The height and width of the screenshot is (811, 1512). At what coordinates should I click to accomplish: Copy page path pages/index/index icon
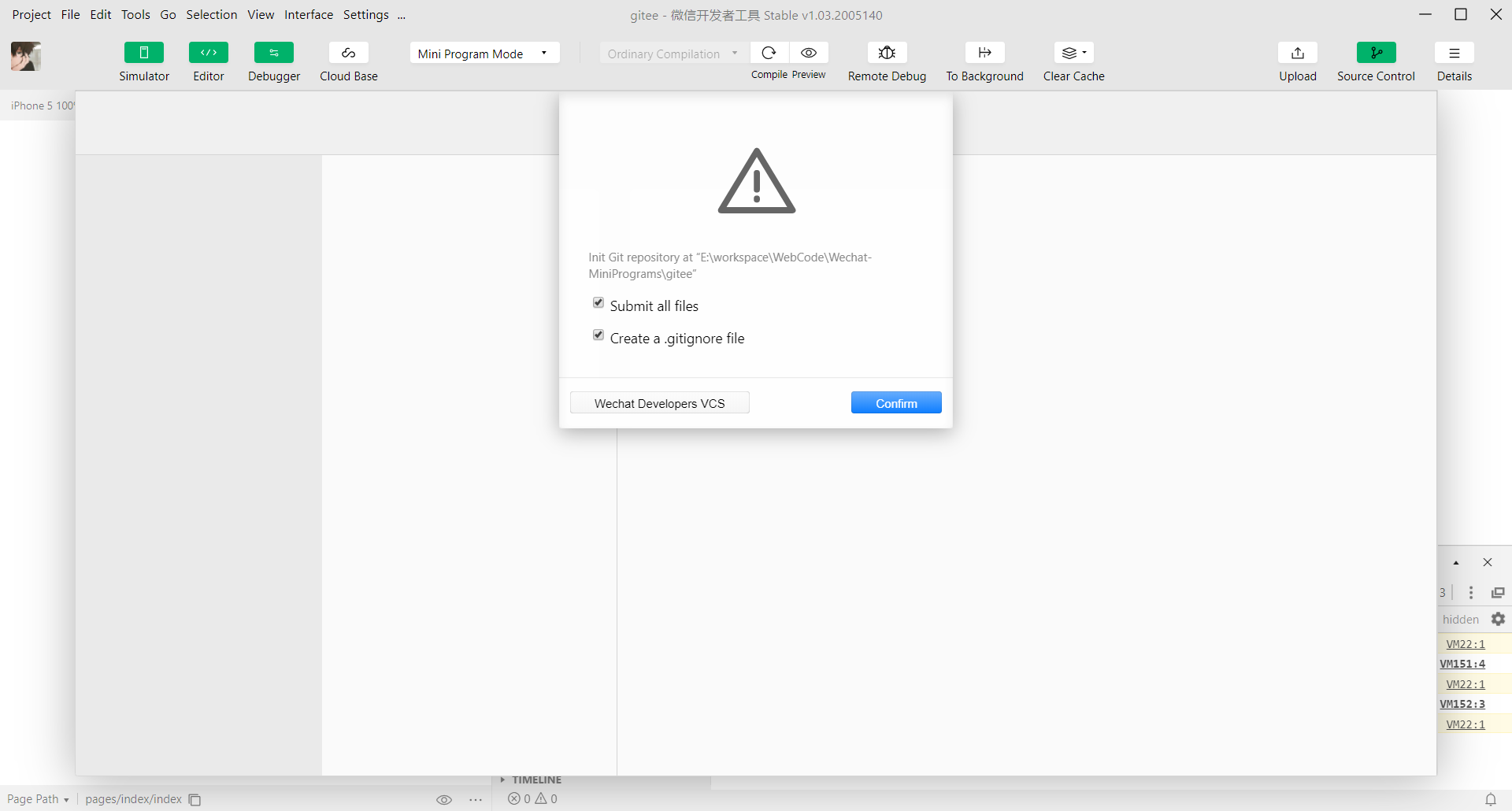tap(195, 800)
